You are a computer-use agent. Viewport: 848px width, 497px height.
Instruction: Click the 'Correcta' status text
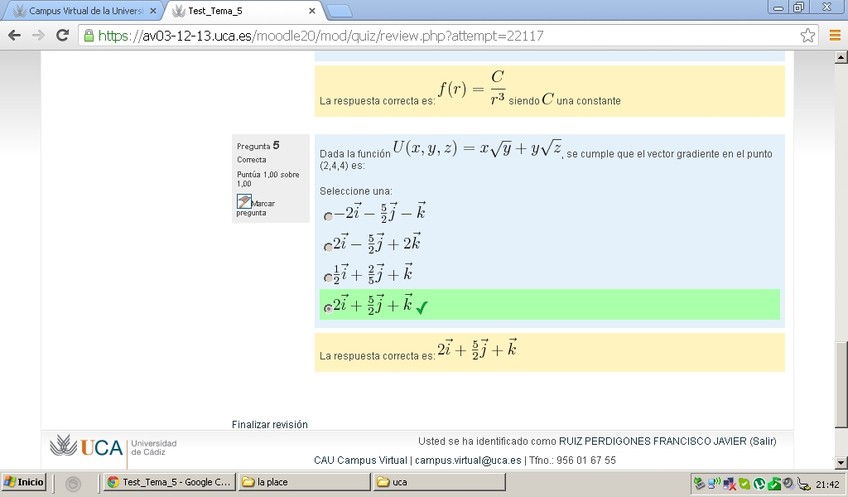pyautogui.click(x=251, y=160)
